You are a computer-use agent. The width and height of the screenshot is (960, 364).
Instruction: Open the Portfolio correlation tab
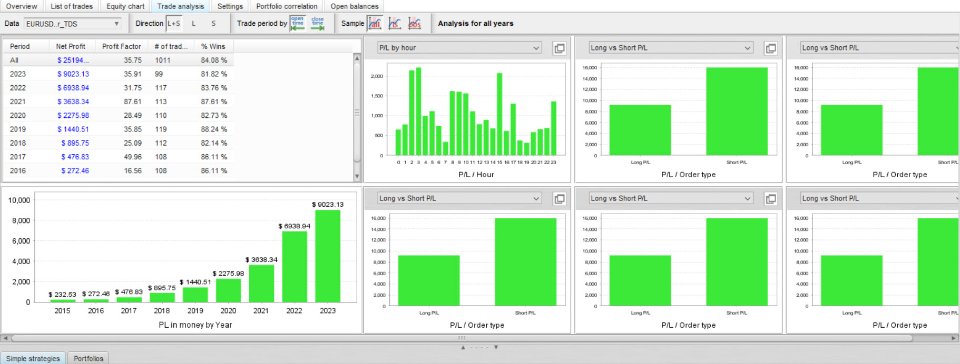pyautogui.click(x=287, y=6)
